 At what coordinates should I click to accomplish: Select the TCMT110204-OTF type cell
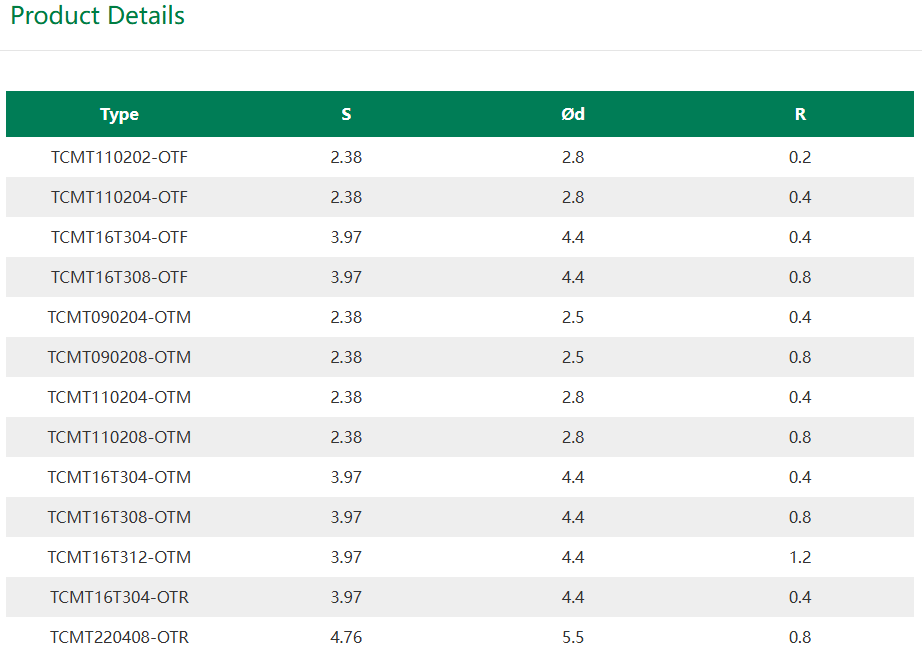point(119,197)
